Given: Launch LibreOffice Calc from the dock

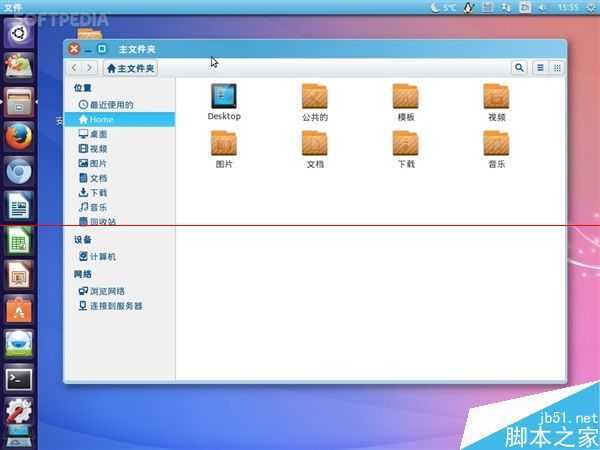Looking at the screenshot, I should 19,241.
